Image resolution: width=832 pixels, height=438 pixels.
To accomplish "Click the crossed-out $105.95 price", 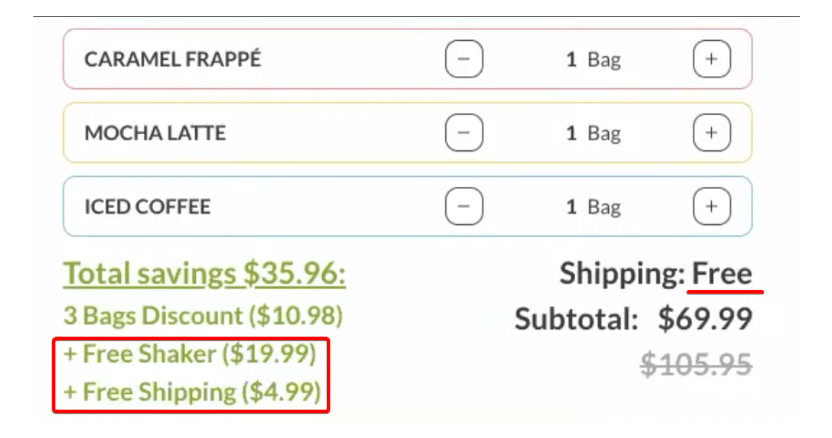I will point(696,365).
